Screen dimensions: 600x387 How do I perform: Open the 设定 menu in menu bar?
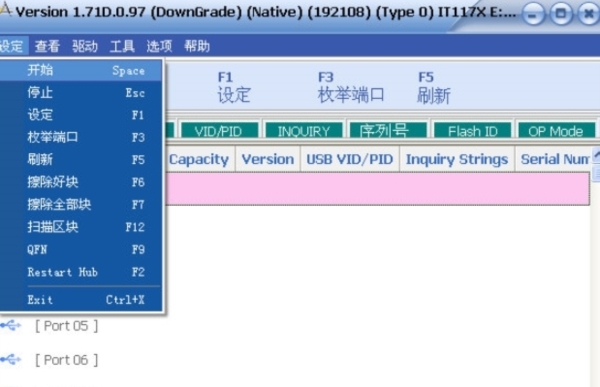pyautogui.click(x=13, y=46)
